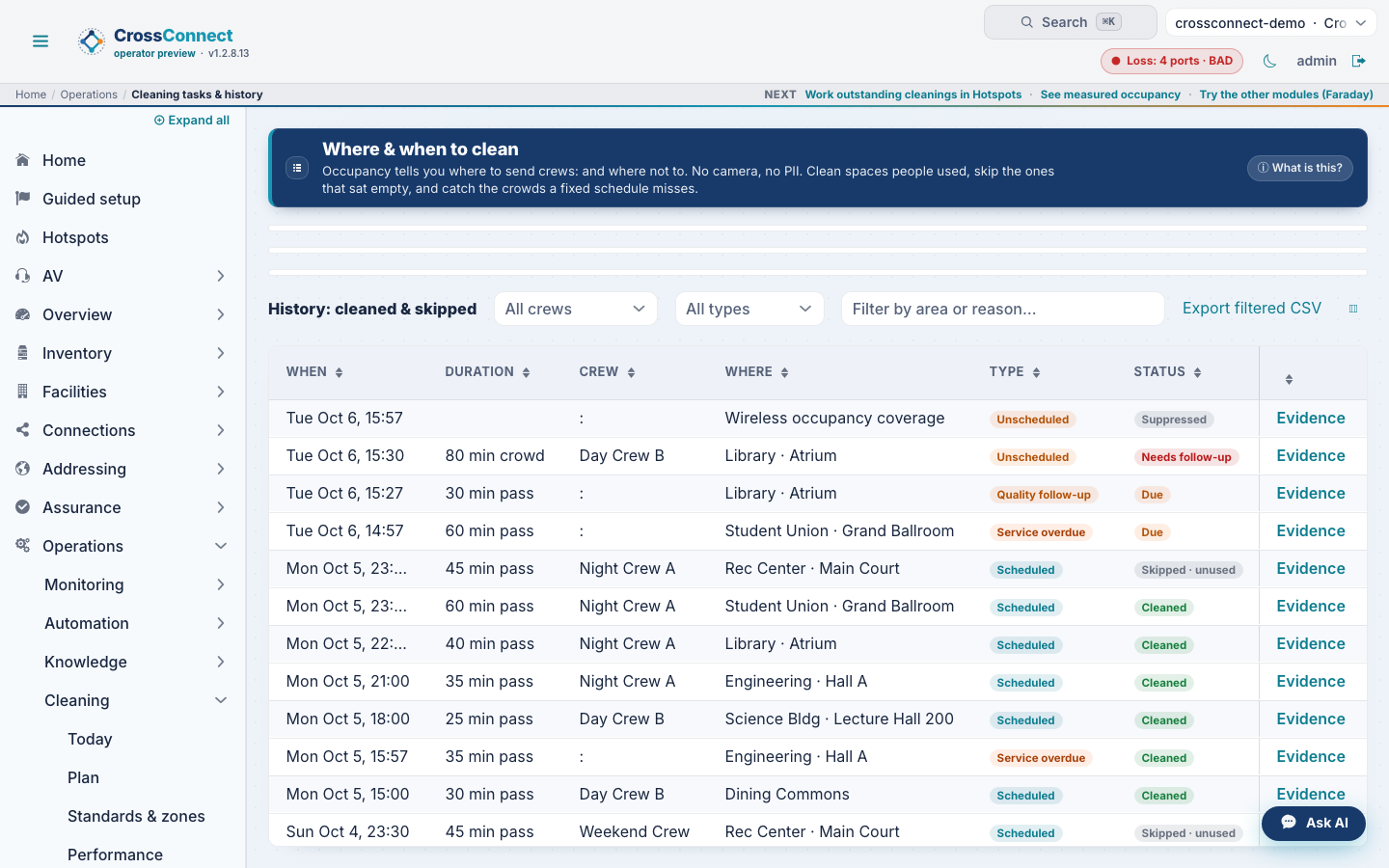This screenshot has height=868, width=1389.
Task: Open Evidence for Tue Oct 6, 15:30 row
Action: 1311,455
